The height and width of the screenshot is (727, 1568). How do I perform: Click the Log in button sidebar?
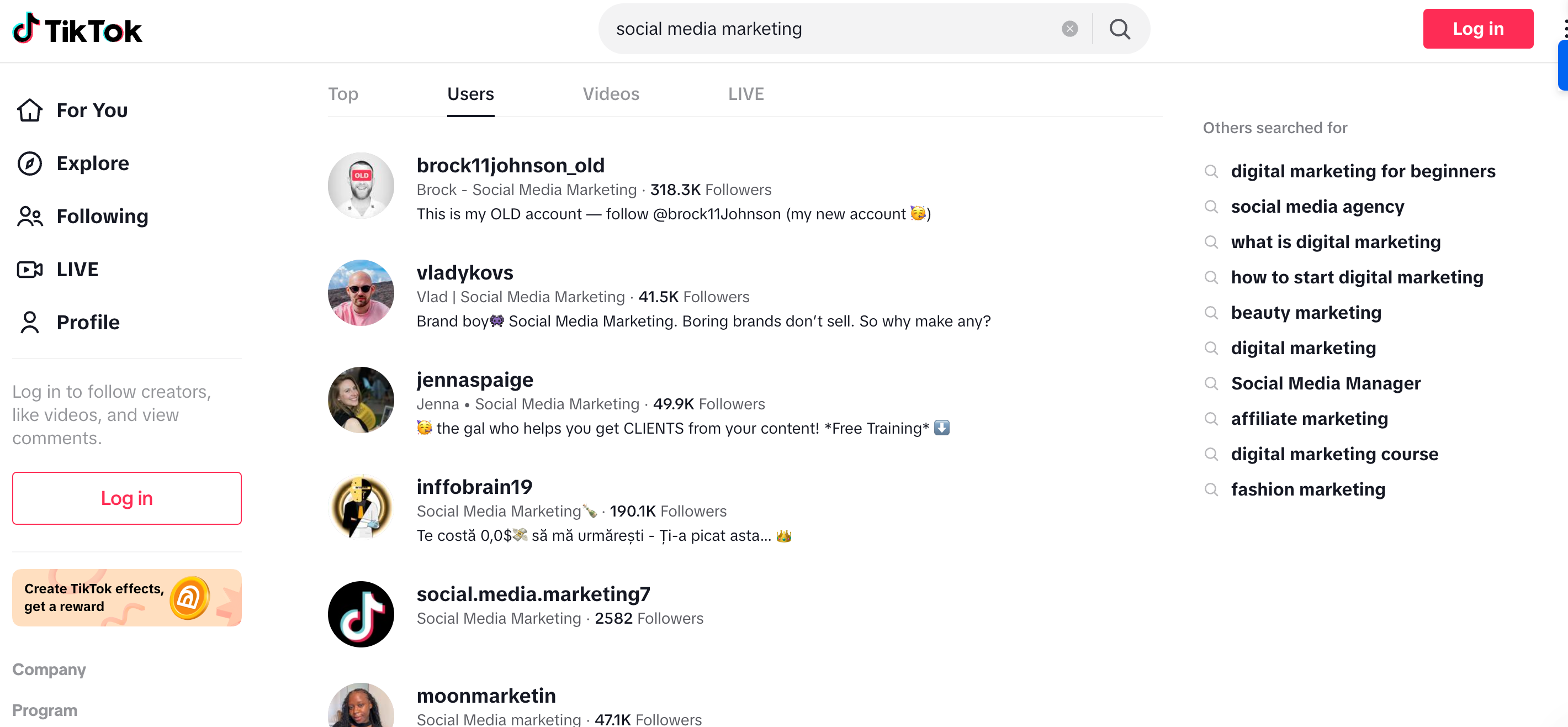tap(127, 498)
